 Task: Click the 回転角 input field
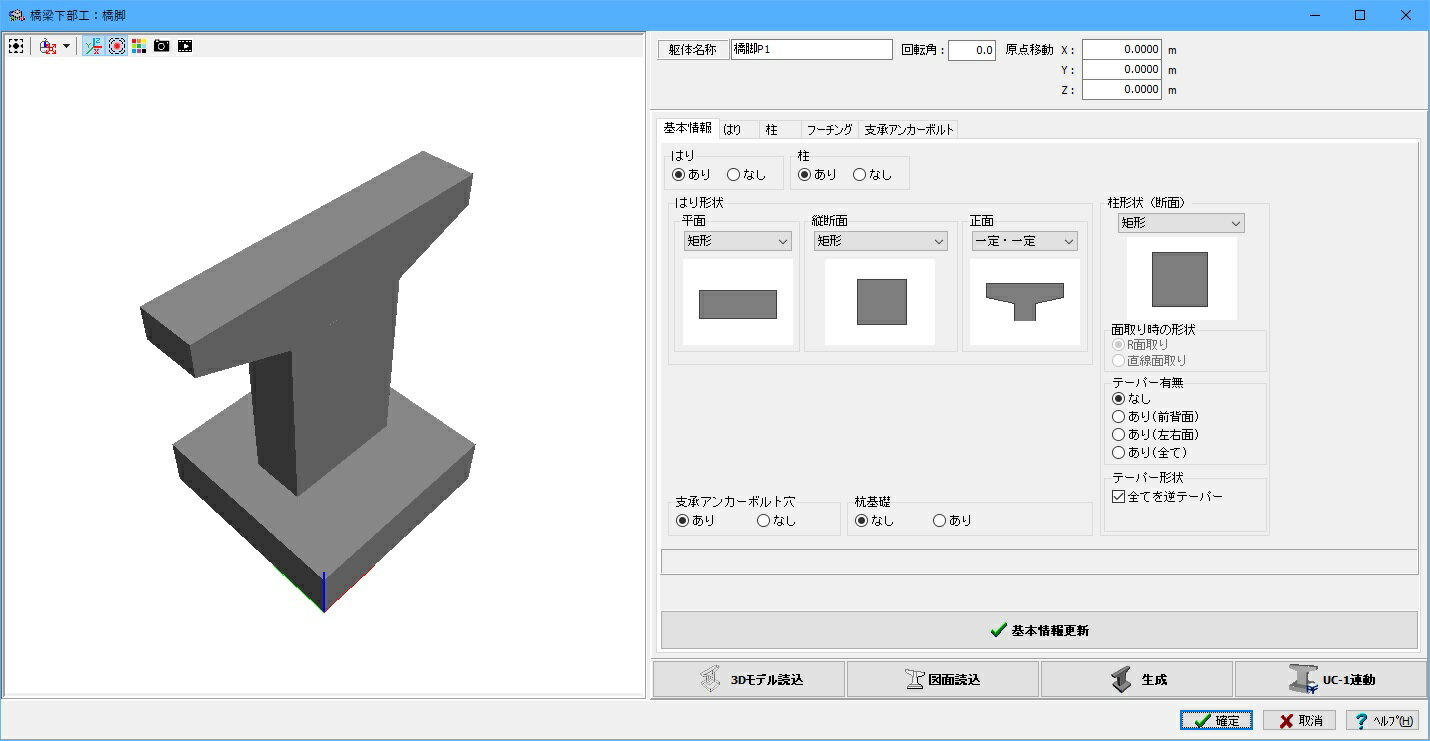click(972, 50)
